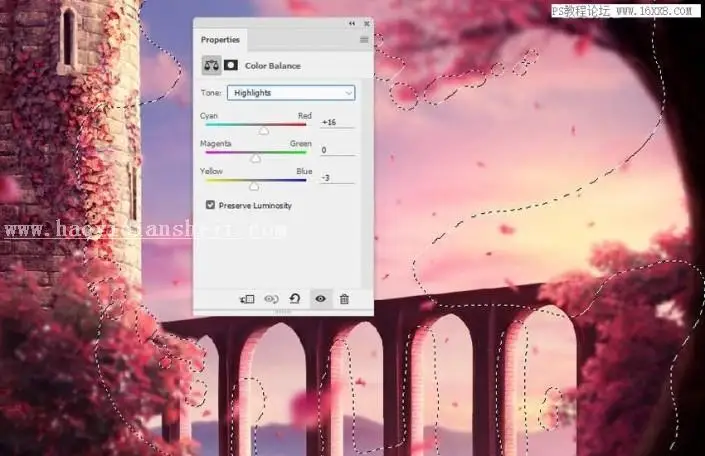Click the Cyan-Red value field showing +16
Image resolution: width=705 pixels, height=456 pixels.
click(337, 122)
